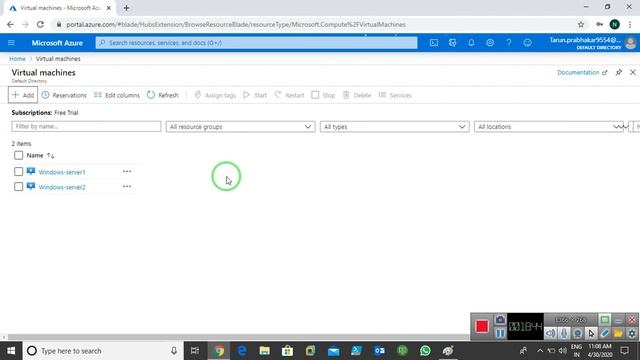
Task: Open the account avatar menu
Action: [631, 43]
